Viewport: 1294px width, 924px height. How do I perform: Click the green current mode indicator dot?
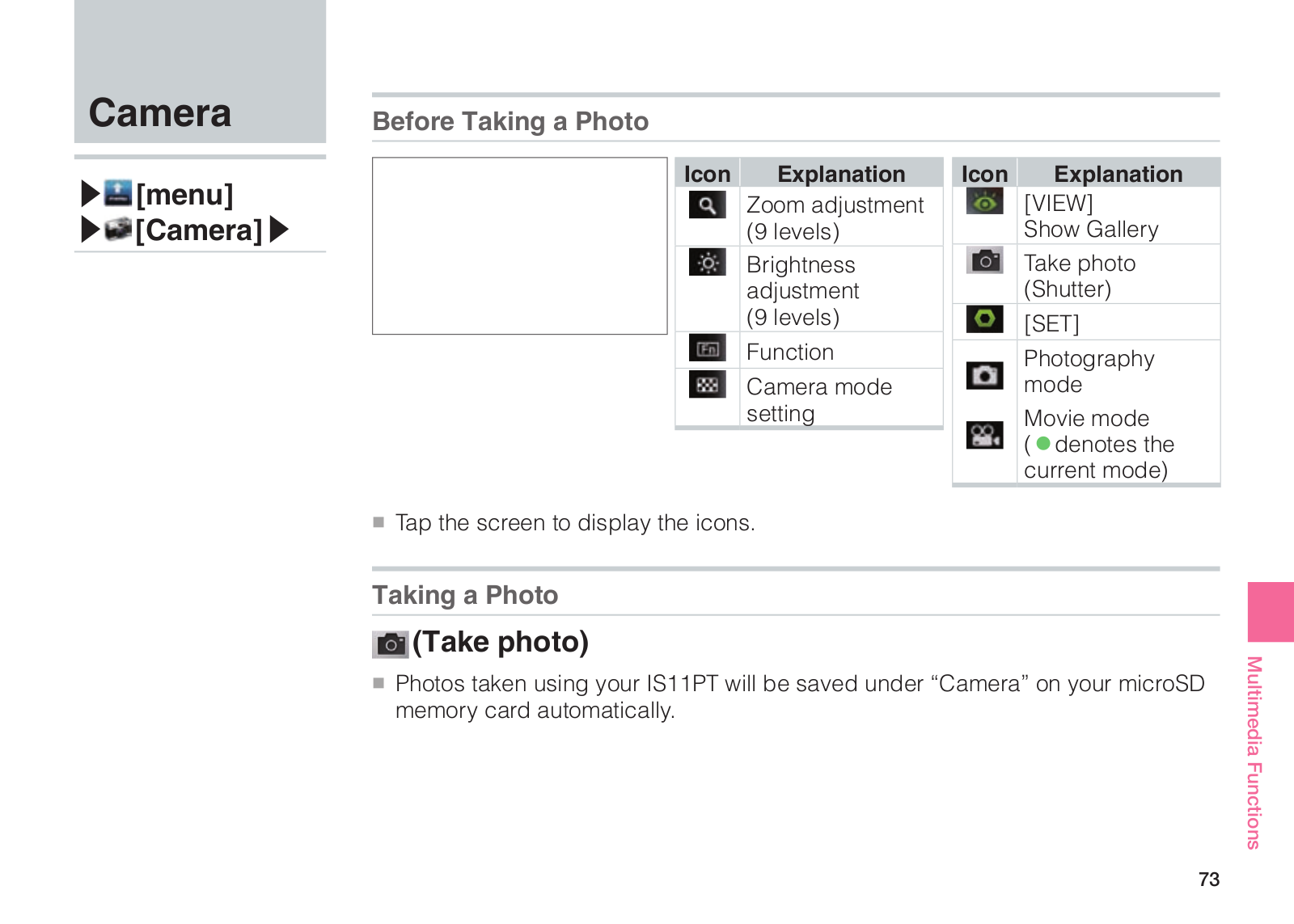[x=1043, y=443]
